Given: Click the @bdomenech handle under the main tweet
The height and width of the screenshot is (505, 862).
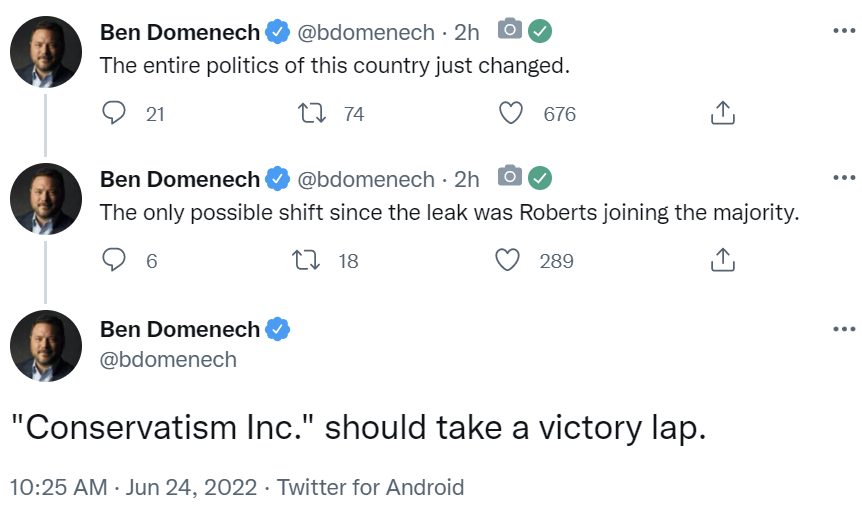Looking at the screenshot, I should (168, 359).
